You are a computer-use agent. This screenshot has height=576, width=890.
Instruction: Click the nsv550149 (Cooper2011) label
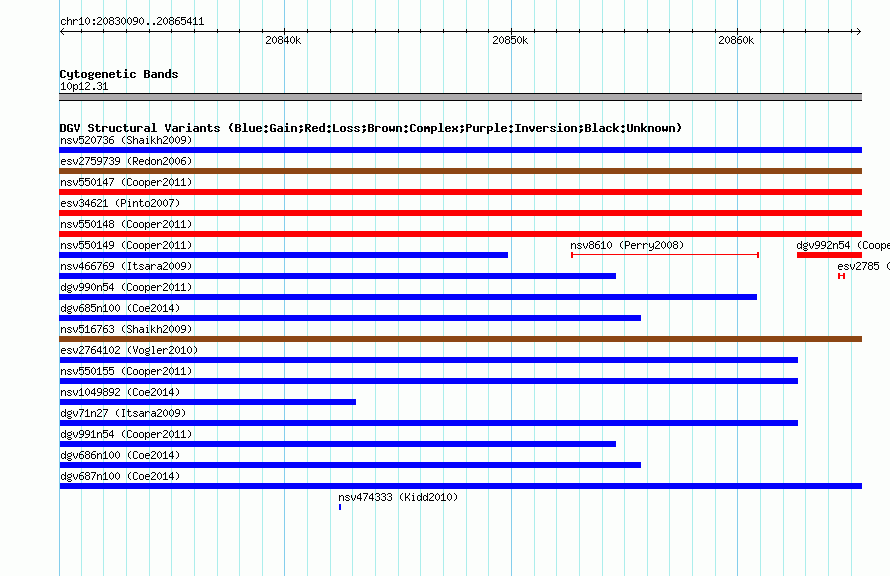pos(126,245)
